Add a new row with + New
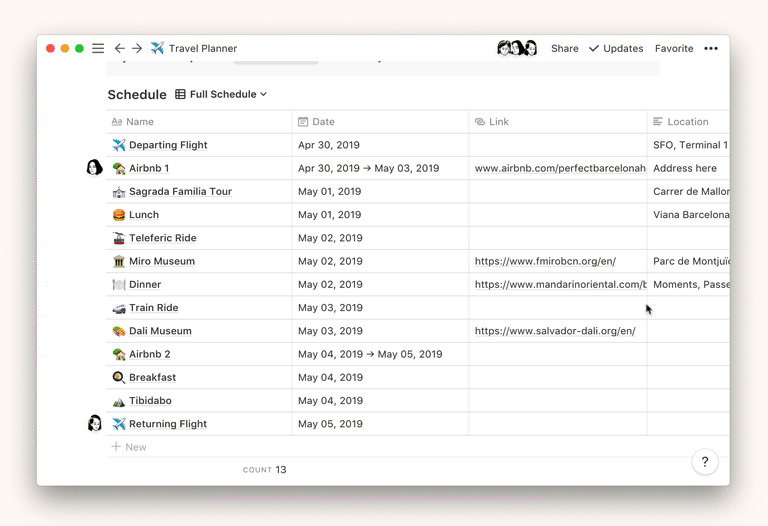Viewport: 768px width, 526px height. (129, 447)
